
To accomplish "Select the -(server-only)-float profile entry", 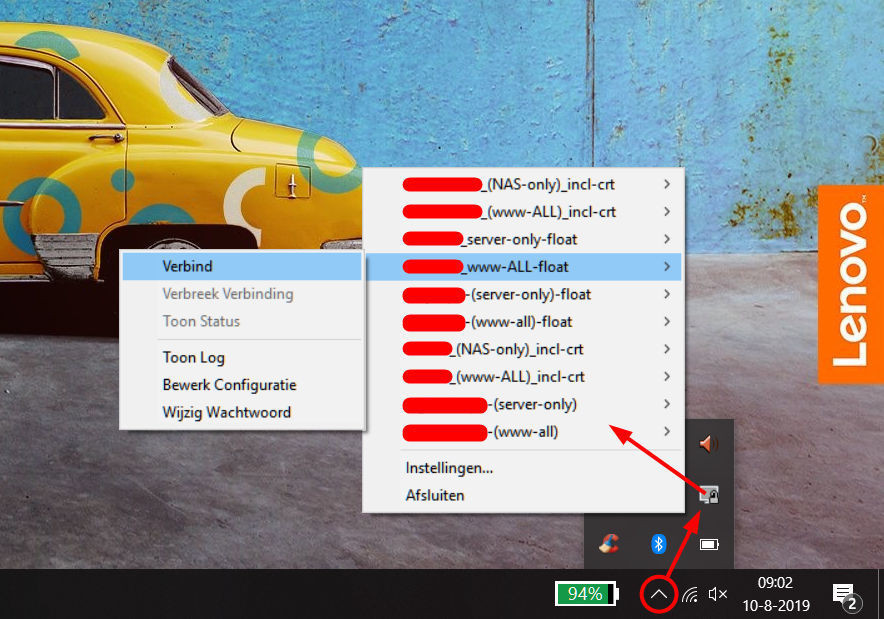I will (x=523, y=294).
